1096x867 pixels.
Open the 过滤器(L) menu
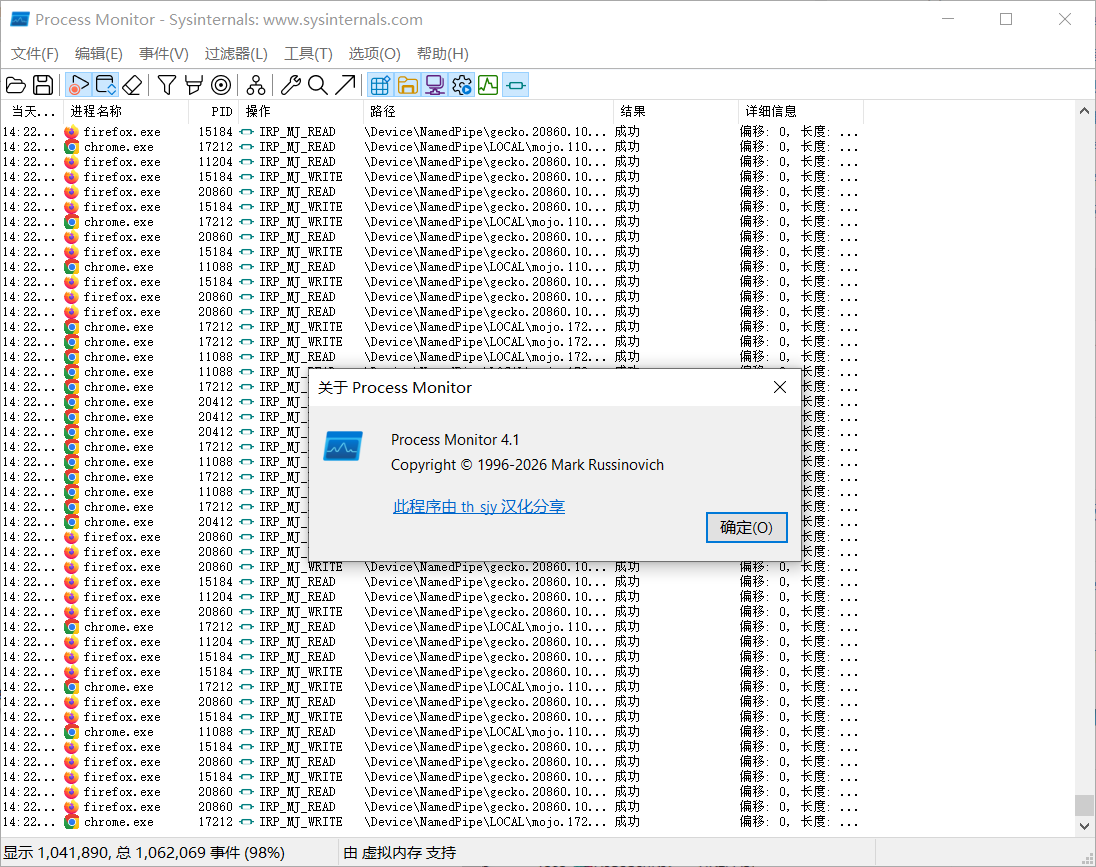[x=236, y=54]
